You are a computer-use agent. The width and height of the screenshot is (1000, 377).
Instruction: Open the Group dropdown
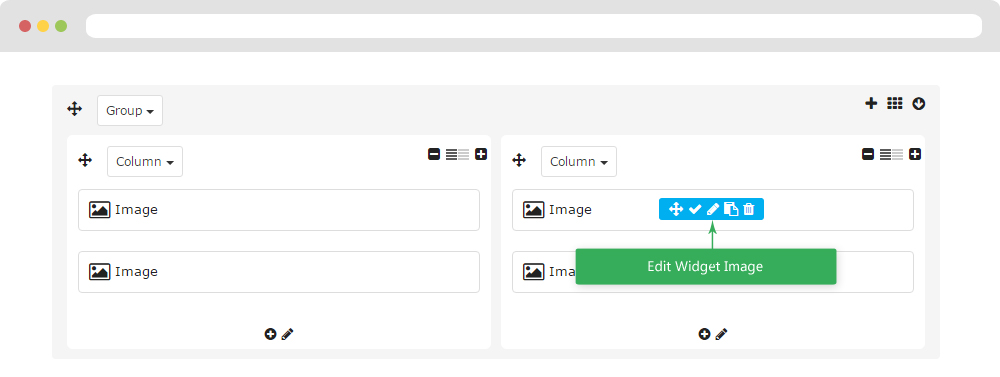point(130,110)
